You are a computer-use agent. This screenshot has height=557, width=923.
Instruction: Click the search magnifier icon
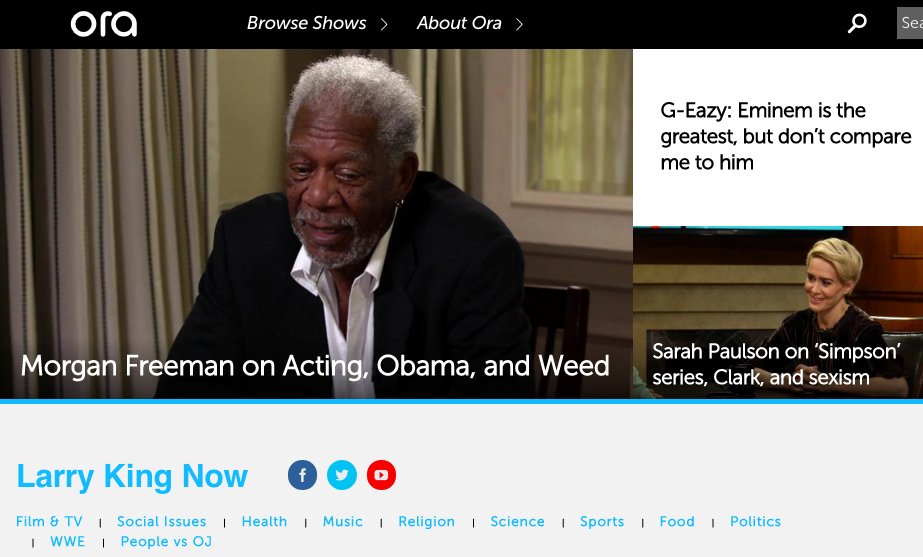(857, 24)
